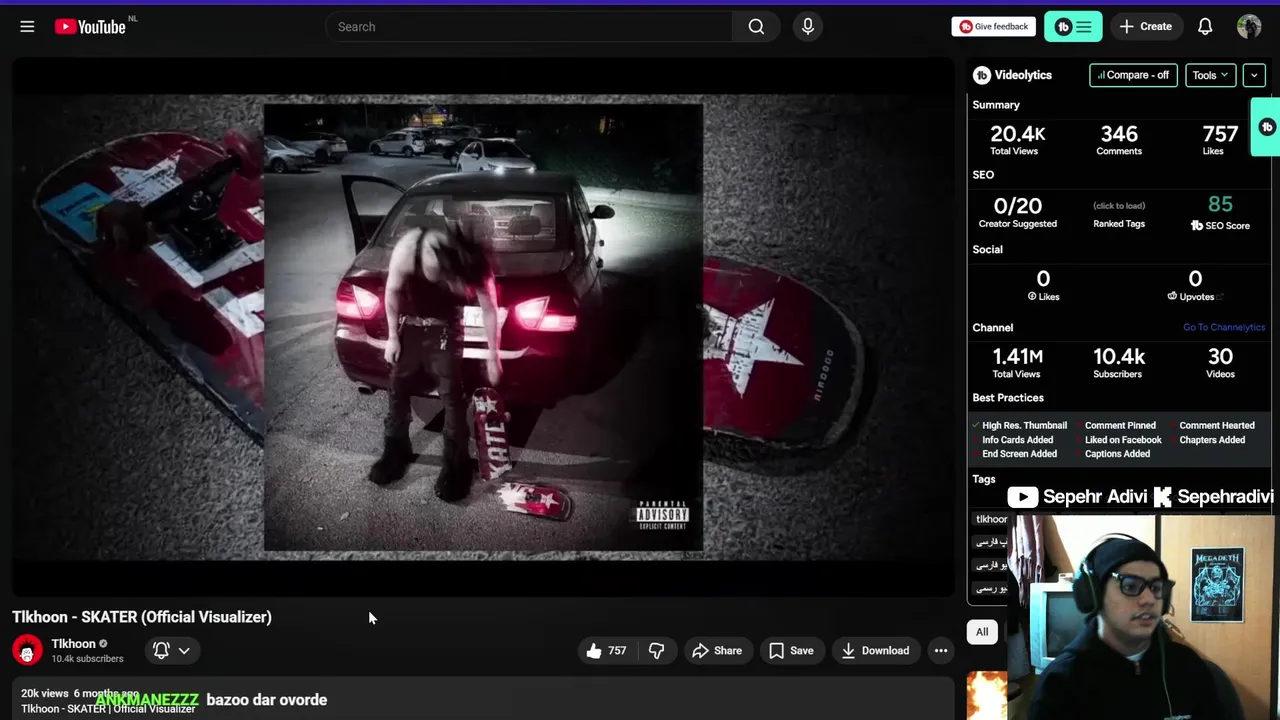Collapse the Videolytics panel with the chevron

pos(1254,75)
